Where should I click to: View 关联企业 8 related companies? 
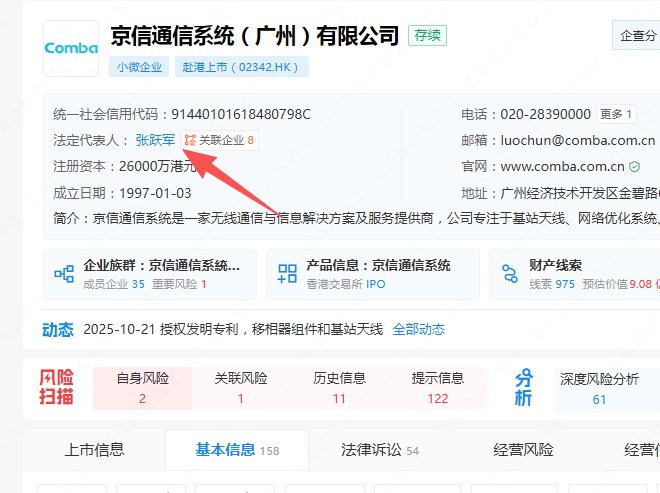[x=219, y=140]
